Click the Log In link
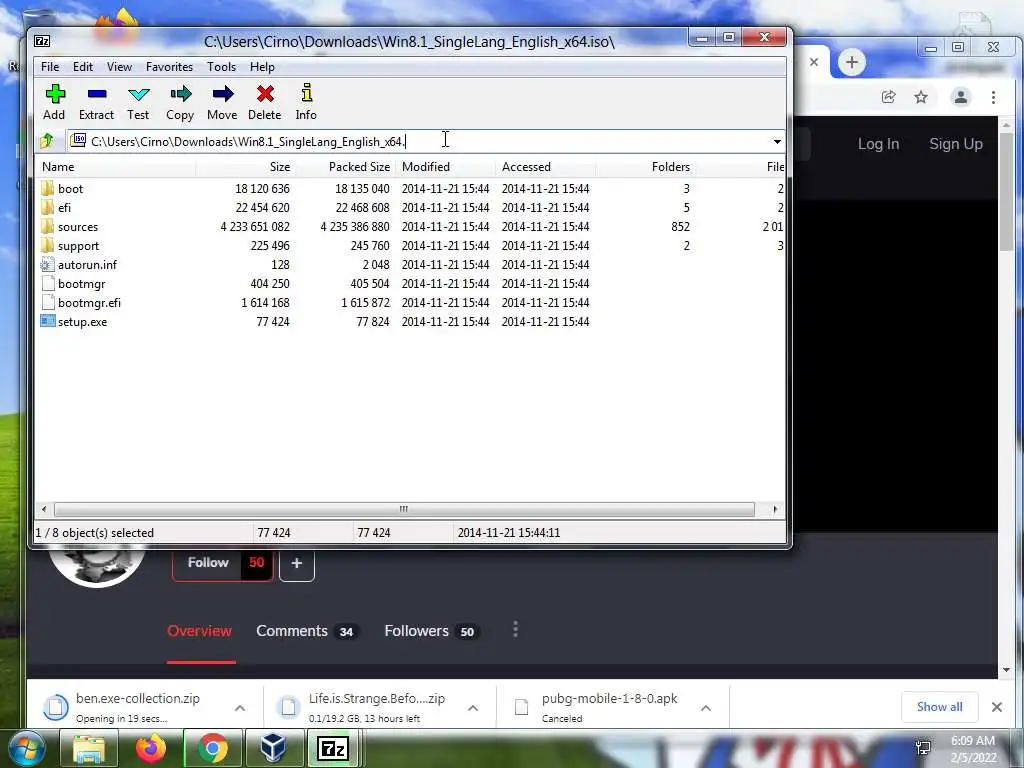The image size is (1024, 768). click(878, 144)
